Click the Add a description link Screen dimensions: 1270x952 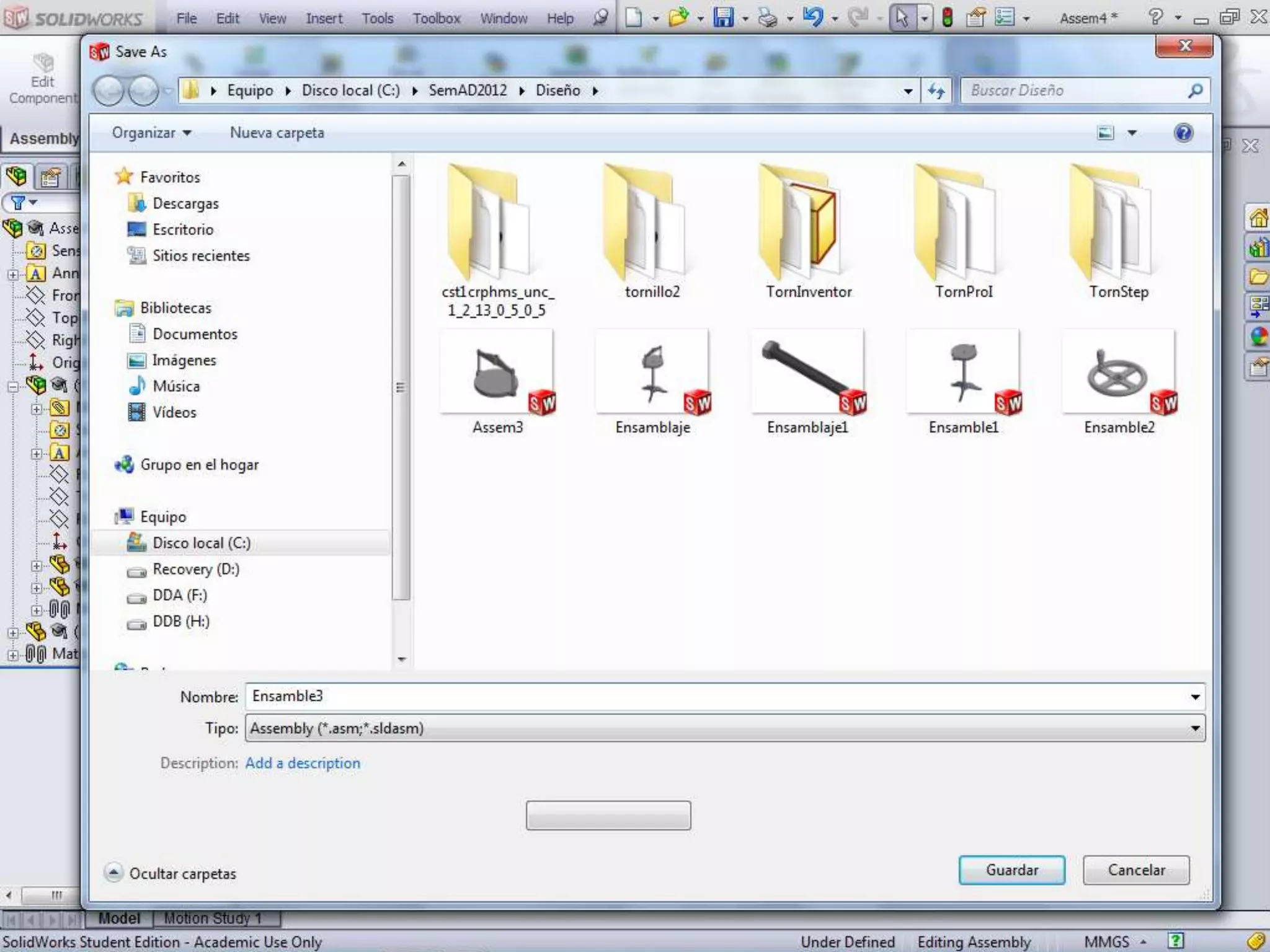(303, 763)
